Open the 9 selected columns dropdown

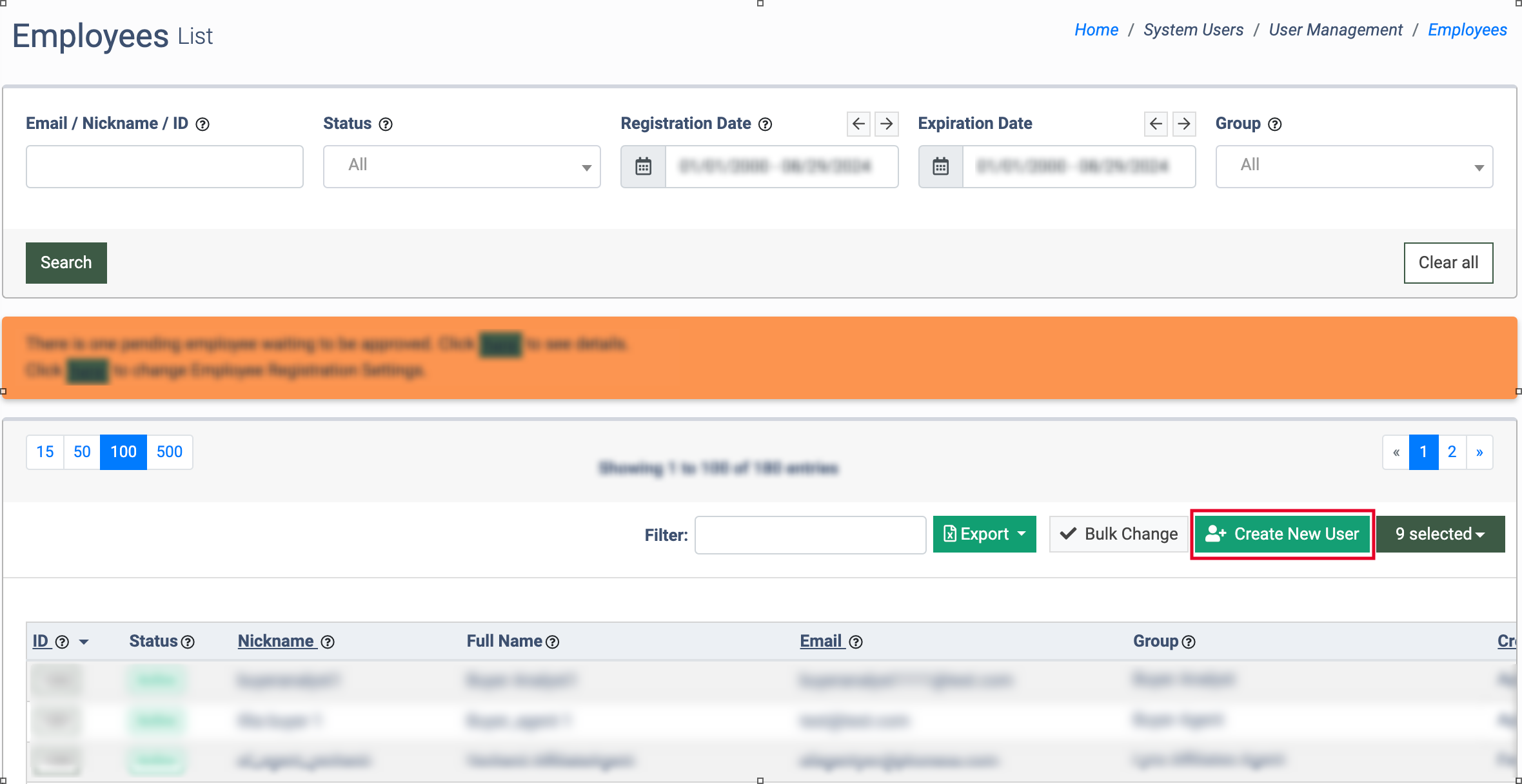(x=1440, y=534)
